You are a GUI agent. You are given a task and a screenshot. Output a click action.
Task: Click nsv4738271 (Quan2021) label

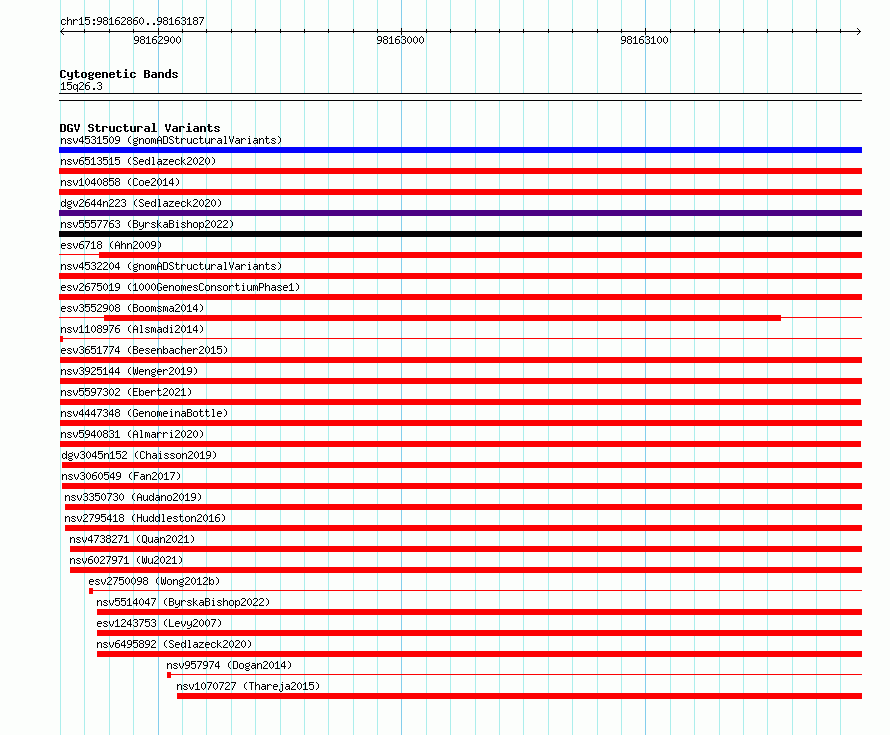click(x=132, y=539)
